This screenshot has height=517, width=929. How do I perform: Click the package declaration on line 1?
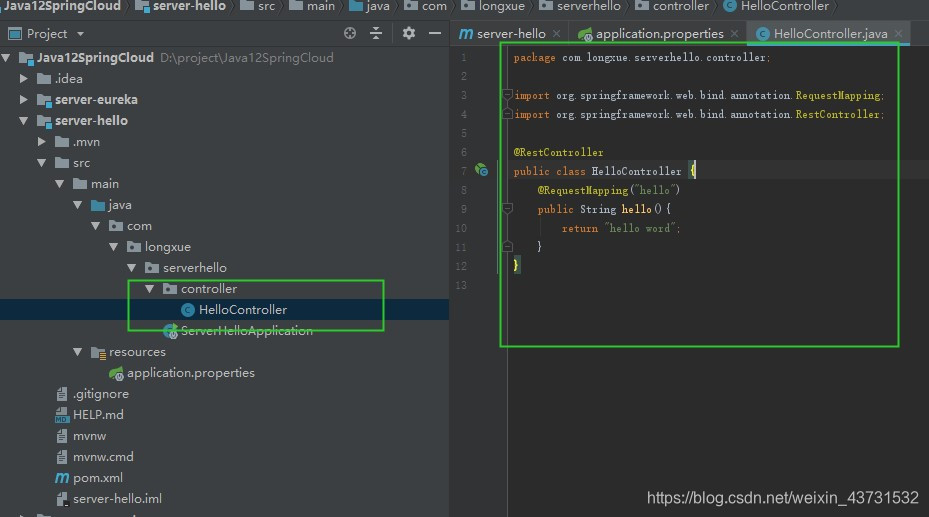(642, 57)
